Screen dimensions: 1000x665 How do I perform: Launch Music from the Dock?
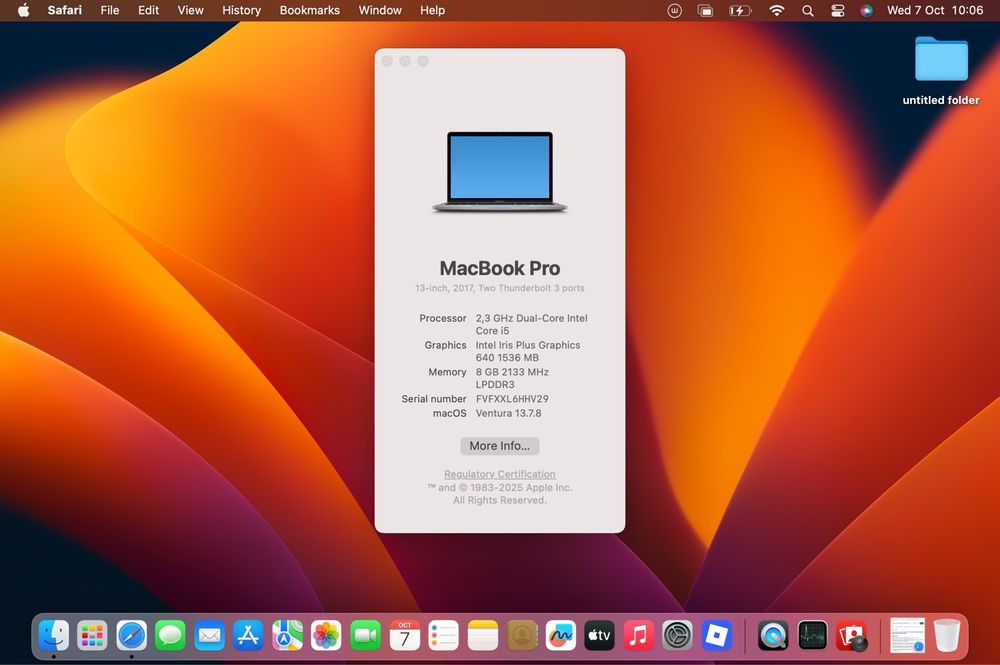(x=638, y=635)
